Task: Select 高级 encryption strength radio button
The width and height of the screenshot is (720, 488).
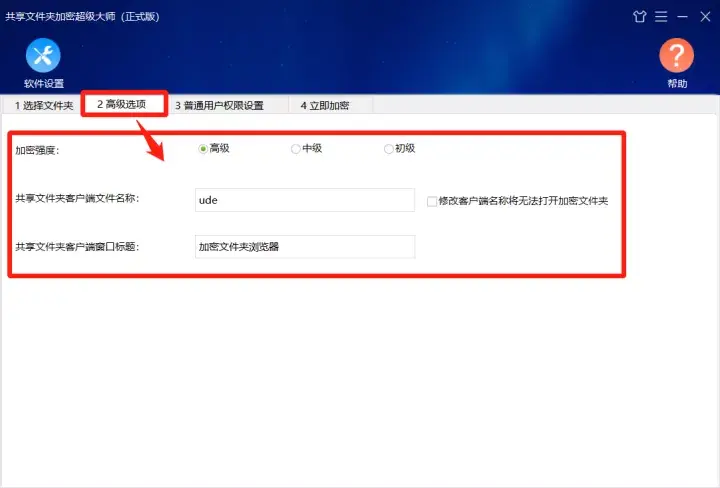Action: tap(203, 149)
